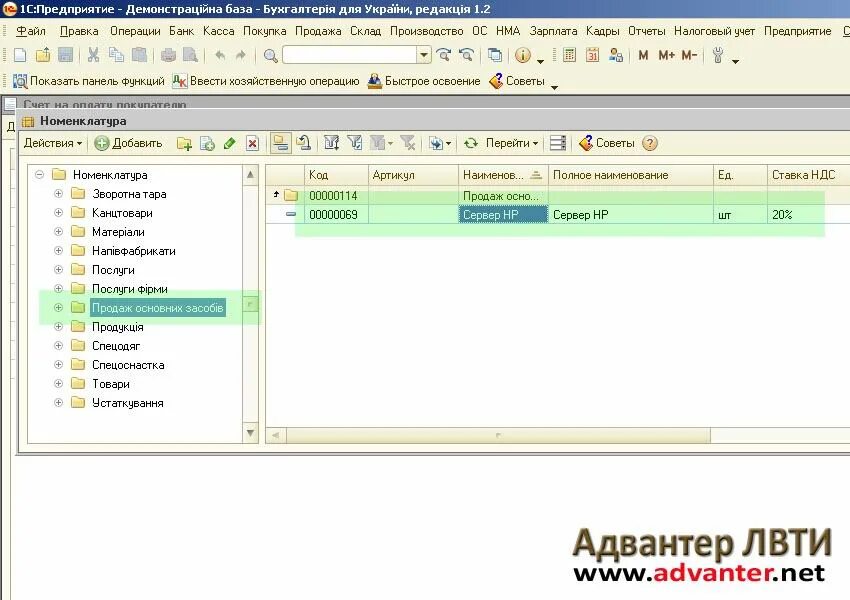Click Быстрое освоение button

424,81
